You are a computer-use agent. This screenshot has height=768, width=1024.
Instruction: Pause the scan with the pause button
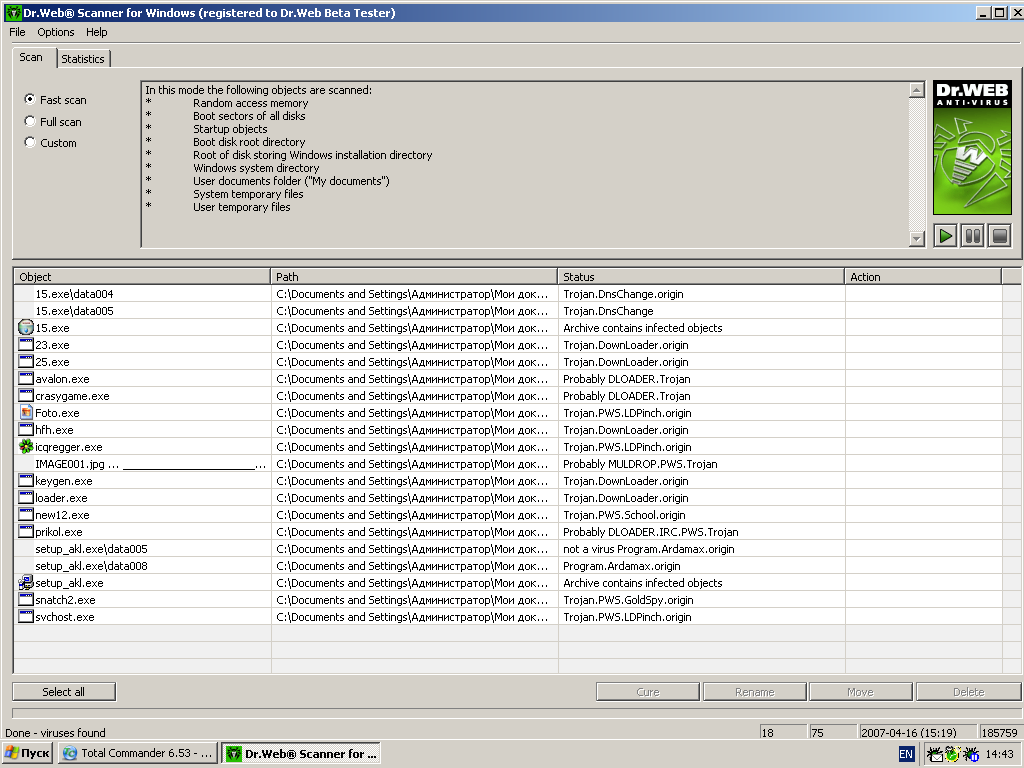tap(972, 236)
